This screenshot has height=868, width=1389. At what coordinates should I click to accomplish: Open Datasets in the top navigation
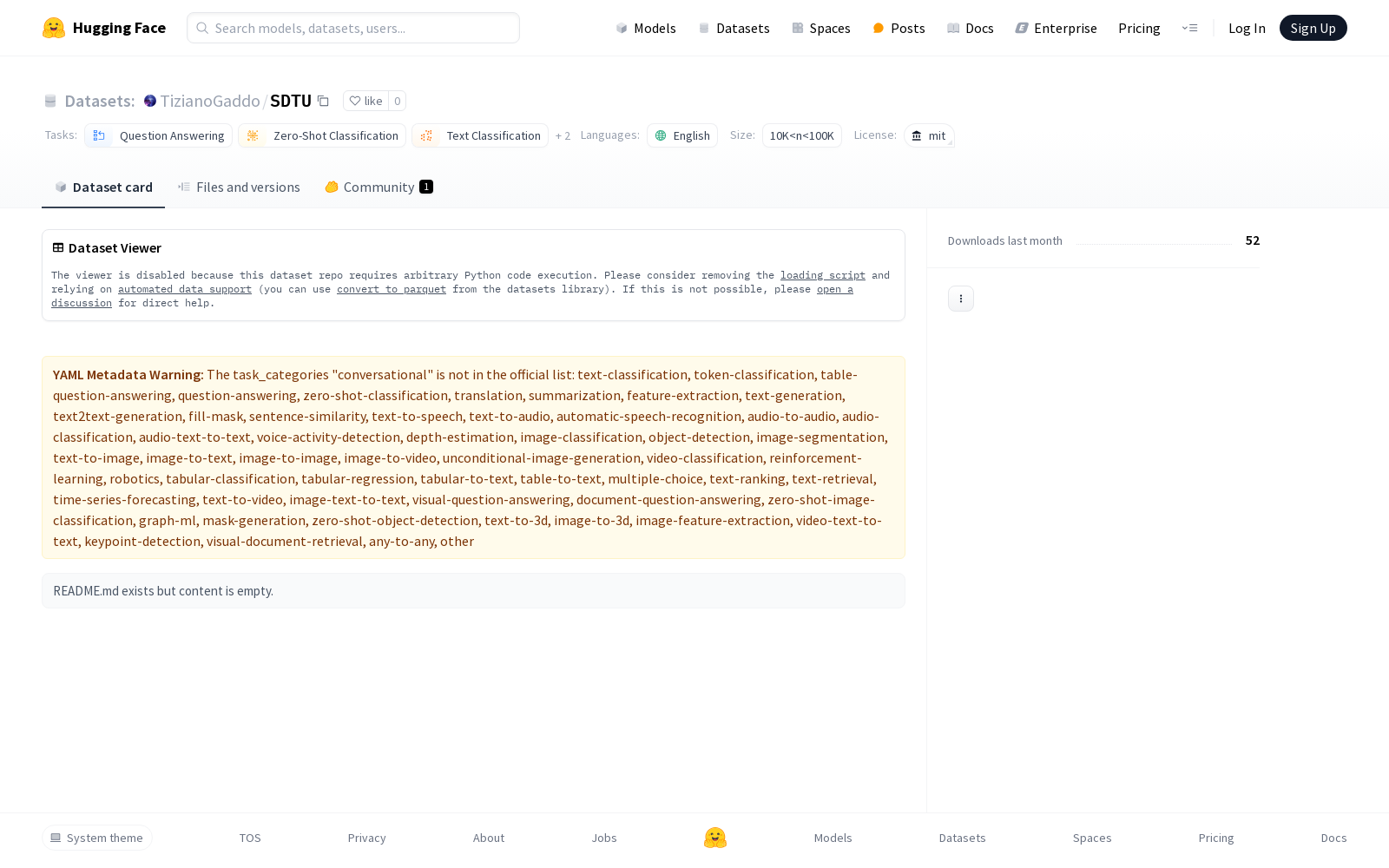(x=734, y=28)
